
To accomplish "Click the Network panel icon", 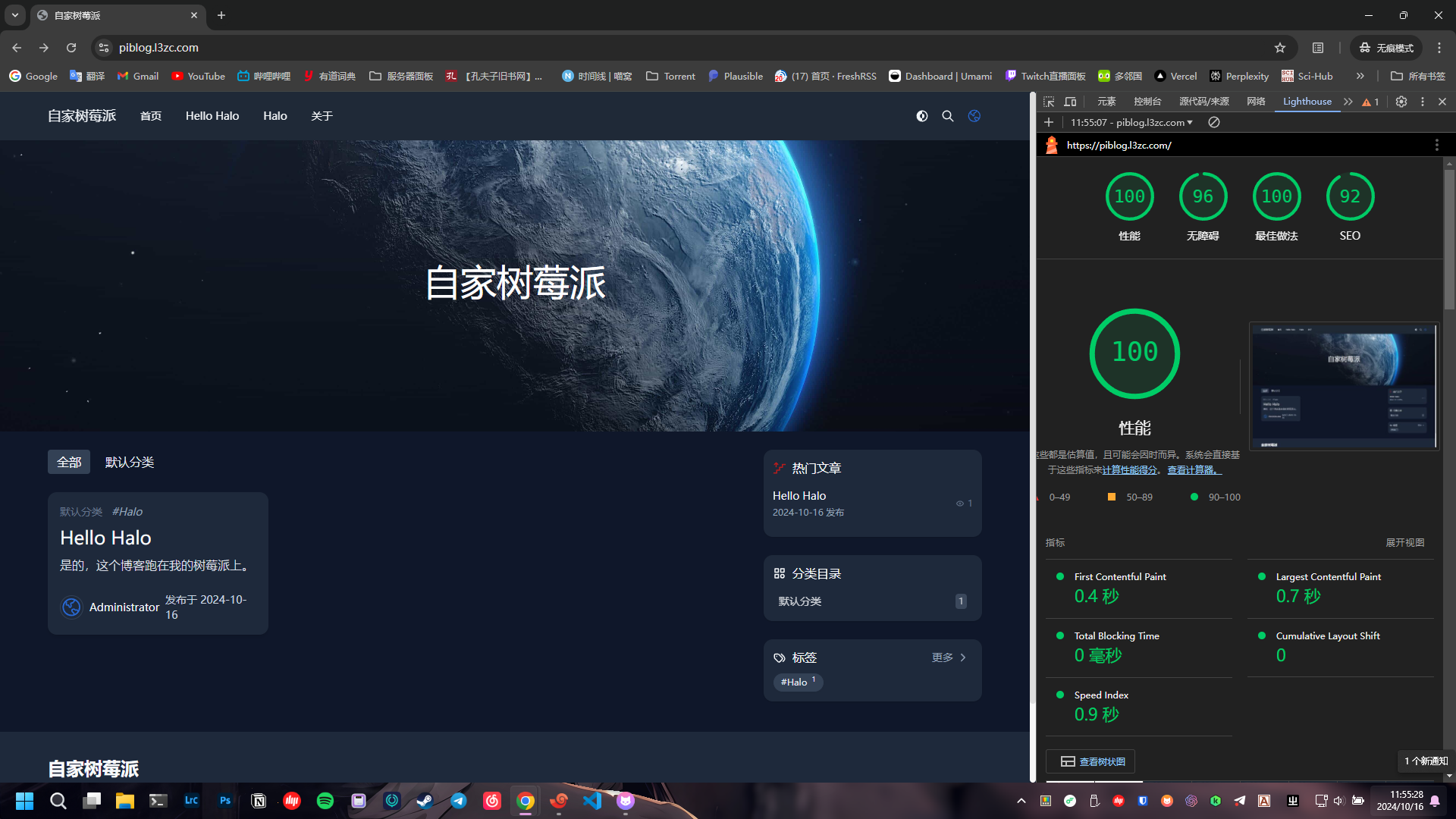I will pos(1258,101).
